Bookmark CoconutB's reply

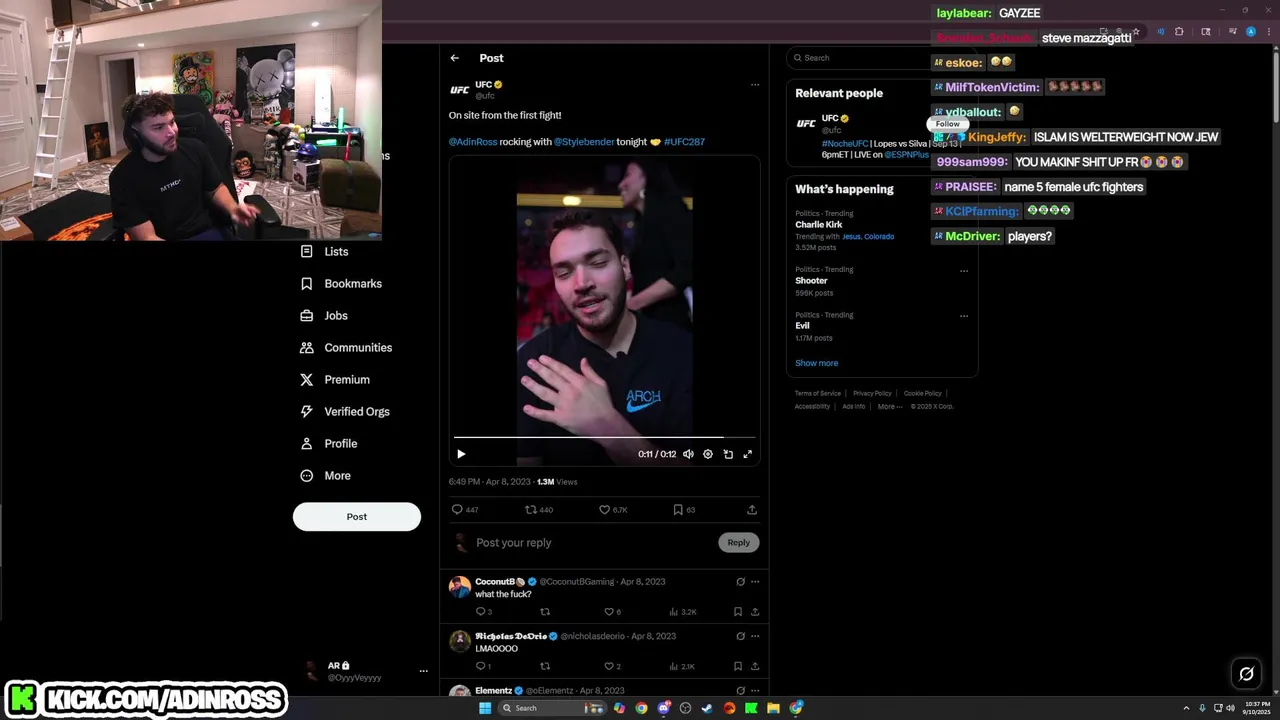pyautogui.click(x=738, y=612)
